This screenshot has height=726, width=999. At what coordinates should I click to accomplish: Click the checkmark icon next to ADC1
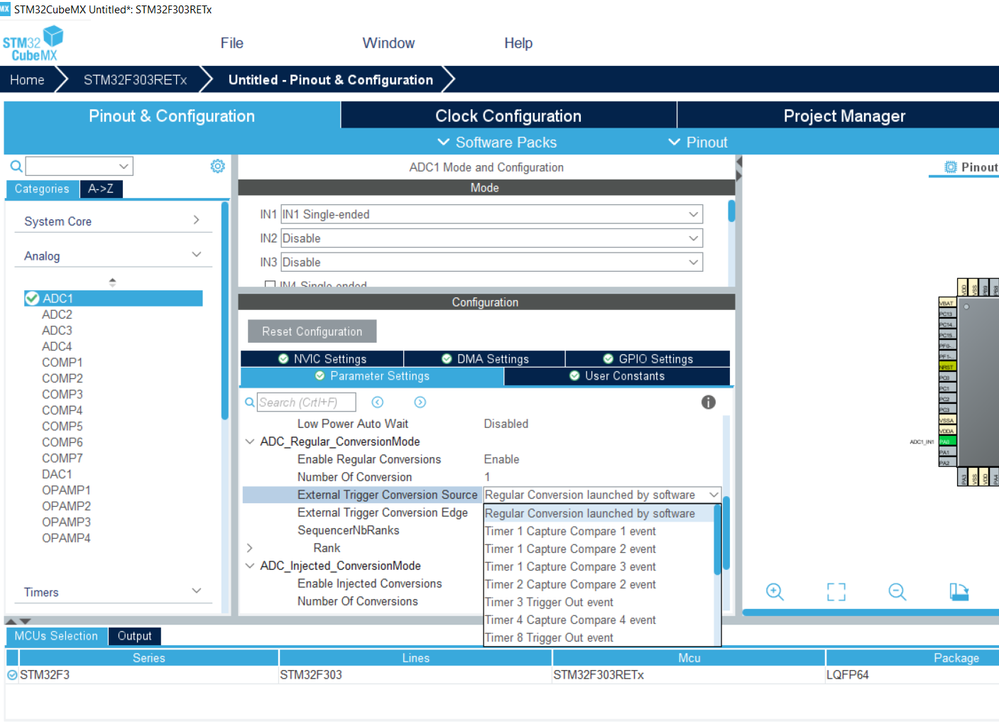32,298
